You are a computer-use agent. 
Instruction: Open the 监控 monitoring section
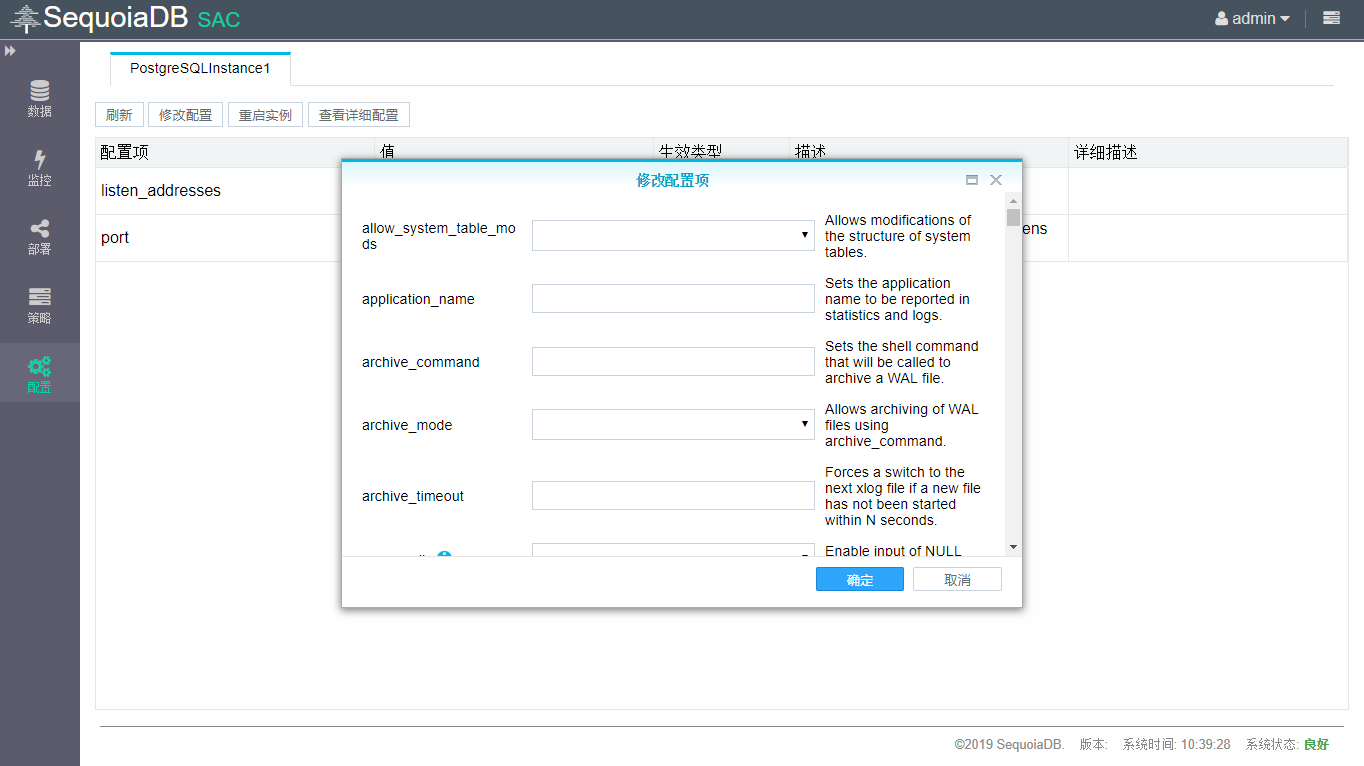pyautogui.click(x=39, y=168)
